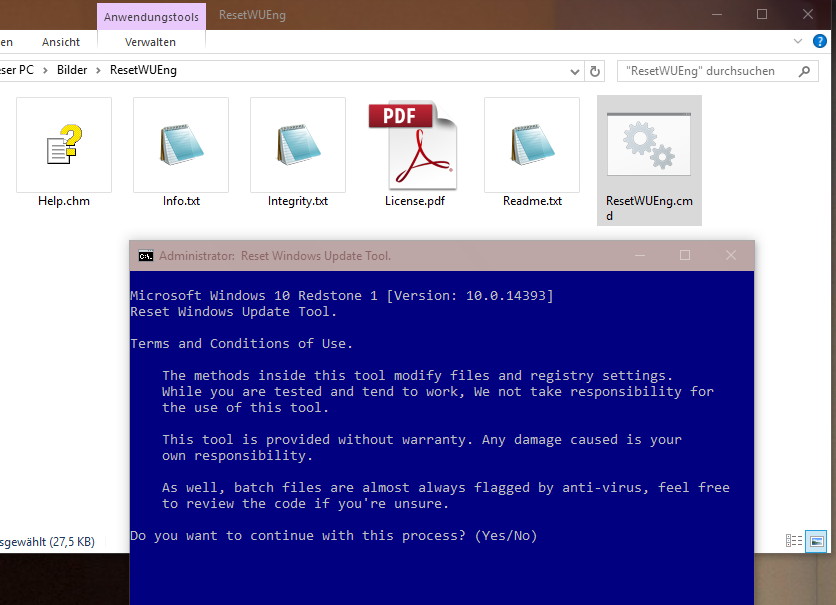The width and height of the screenshot is (836, 605).
Task: Click the License.pdf file name label
Action: pyautogui.click(x=415, y=201)
